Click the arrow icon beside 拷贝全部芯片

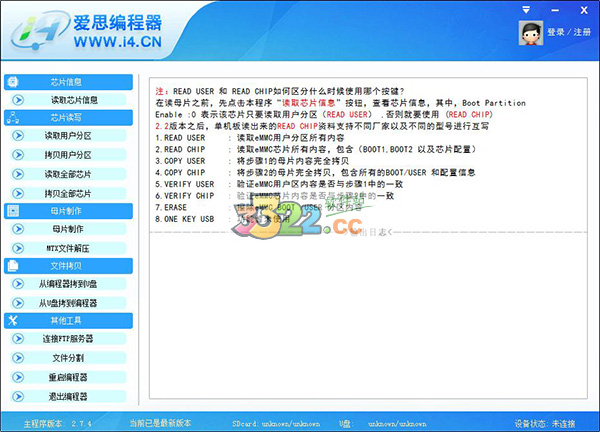18,193
